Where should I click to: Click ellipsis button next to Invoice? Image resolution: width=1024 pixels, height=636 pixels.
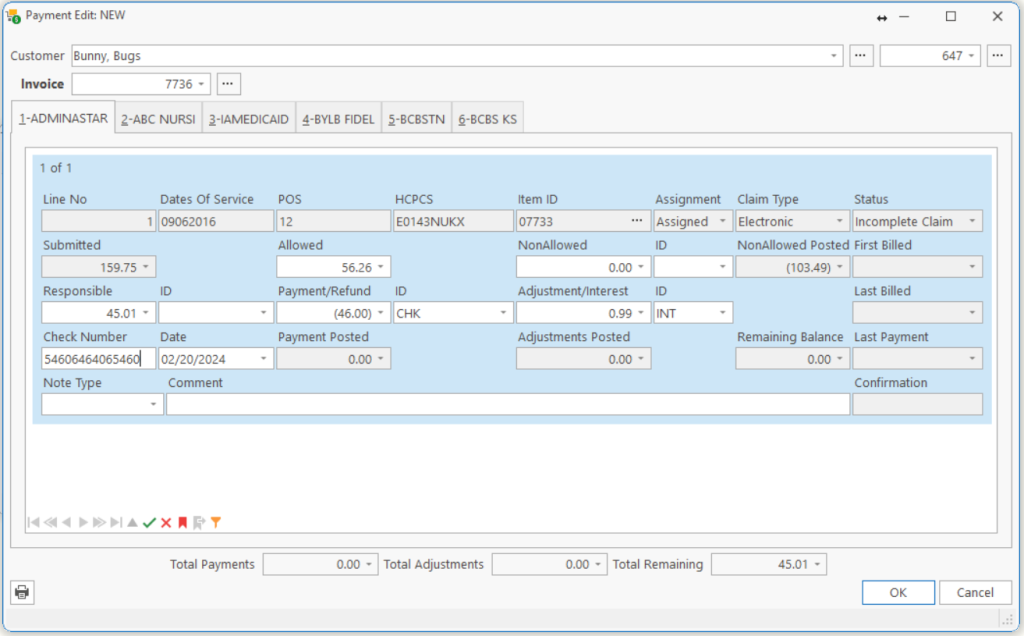click(x=228, y=84)
